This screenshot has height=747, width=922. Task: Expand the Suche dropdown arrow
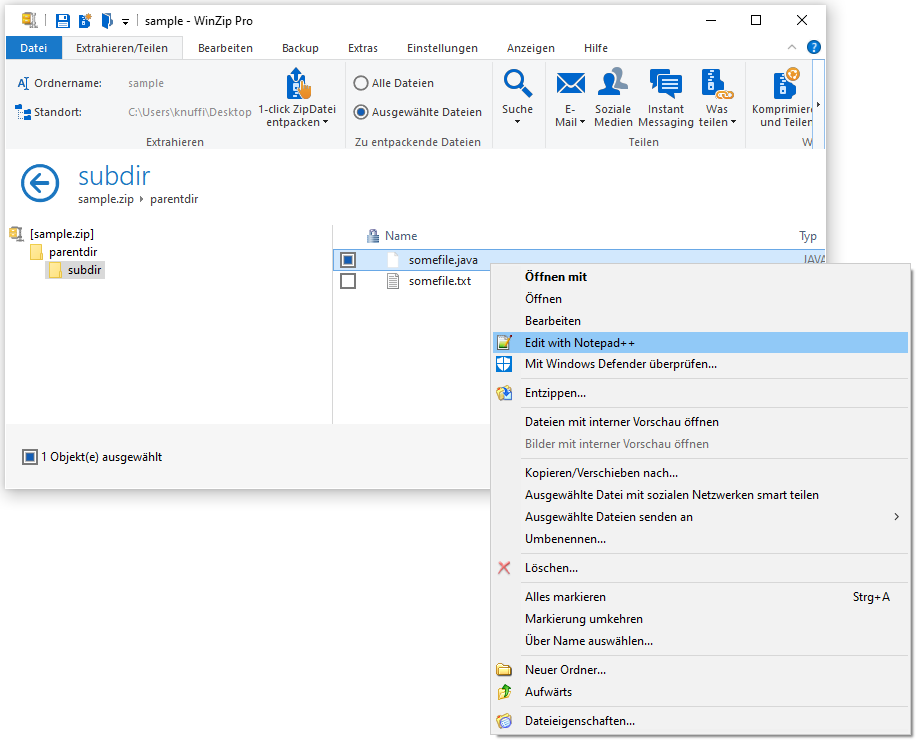pos(517,122)
